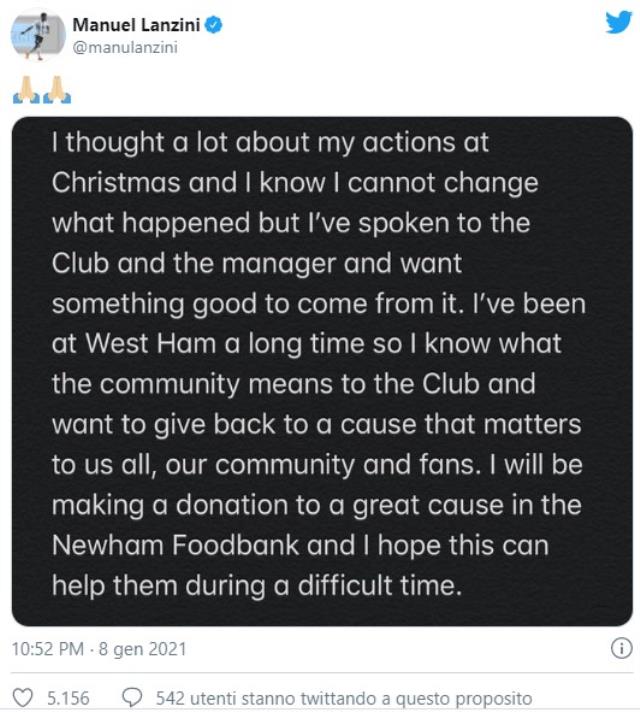
Task: Open the Manuel Lanzini display name link
Action: click(136, 25)
